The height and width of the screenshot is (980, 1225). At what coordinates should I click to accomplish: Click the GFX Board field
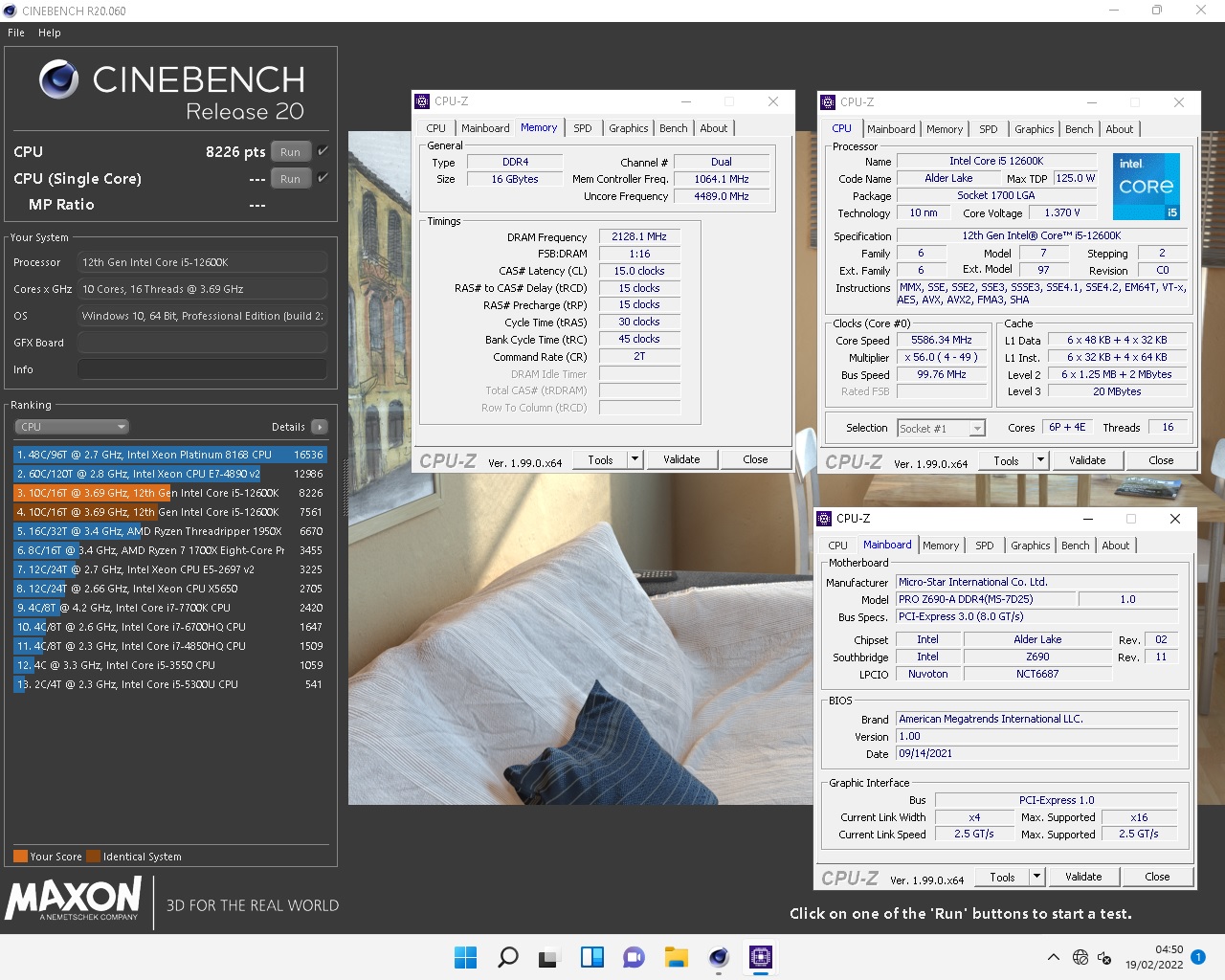pyautogui.click(x=202, y=343)
